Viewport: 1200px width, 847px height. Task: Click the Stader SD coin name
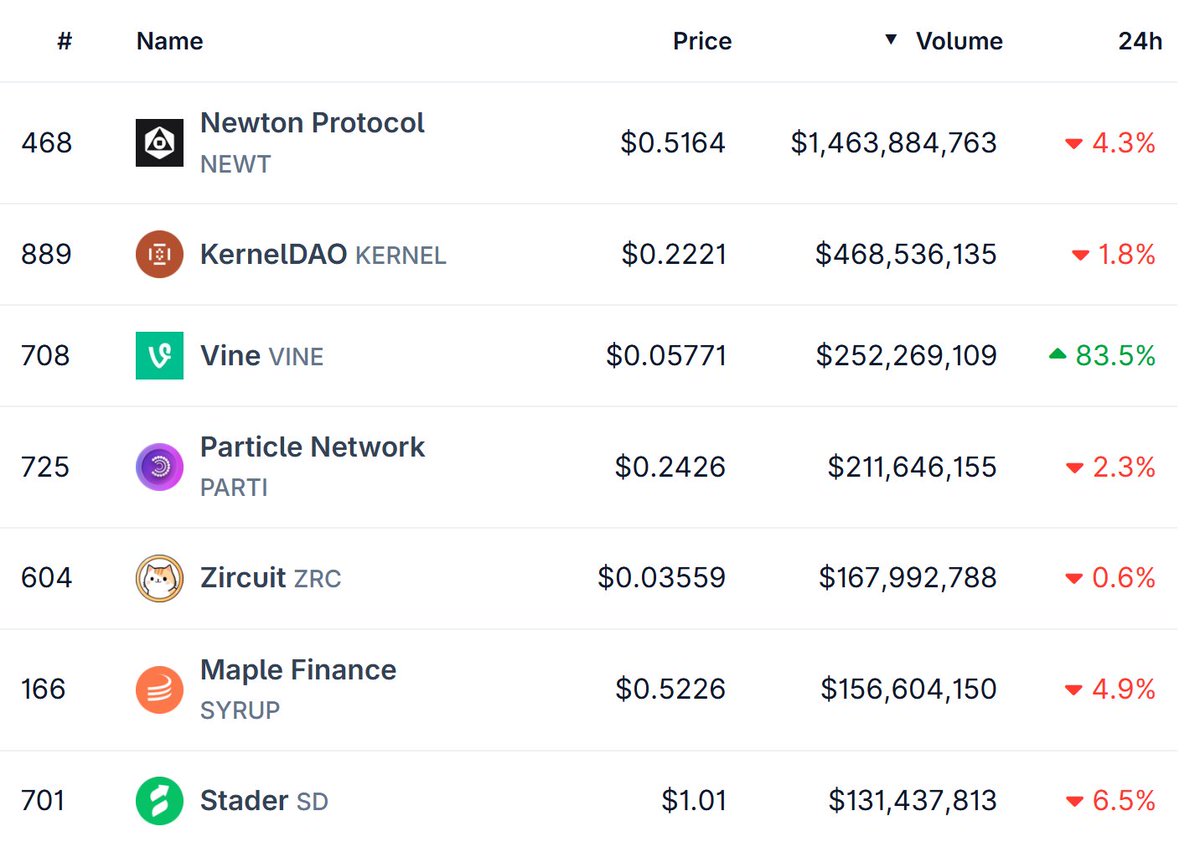(x=264, y=800)
